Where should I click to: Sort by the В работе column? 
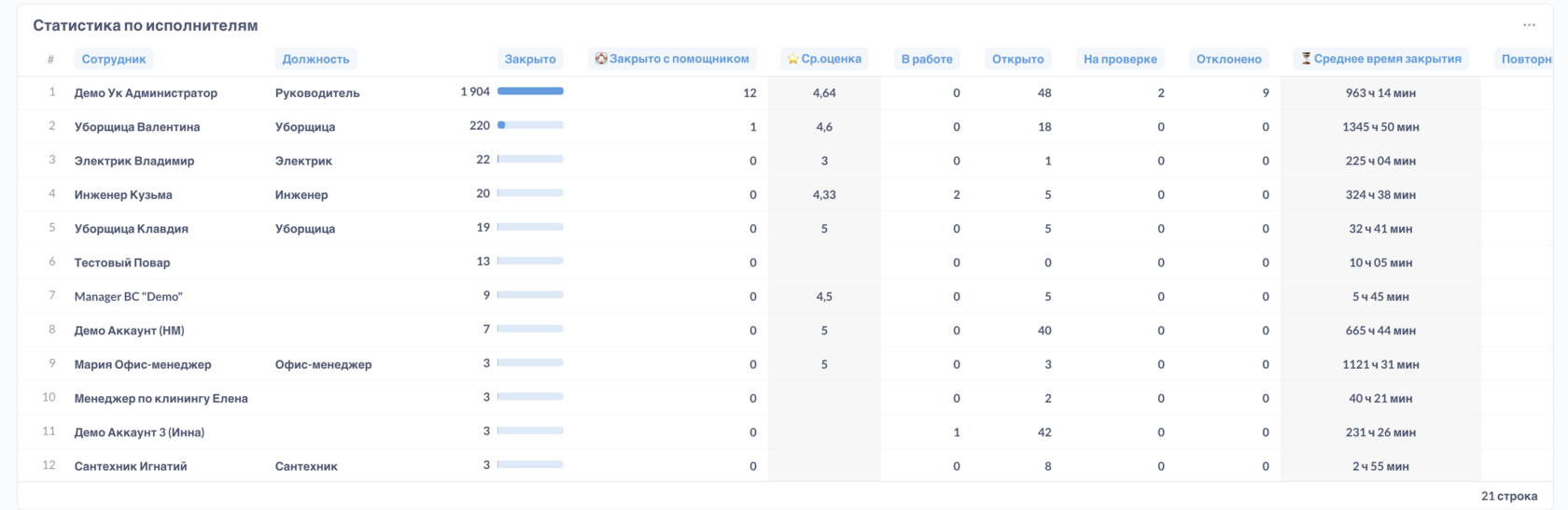click(x=927, y=59)
